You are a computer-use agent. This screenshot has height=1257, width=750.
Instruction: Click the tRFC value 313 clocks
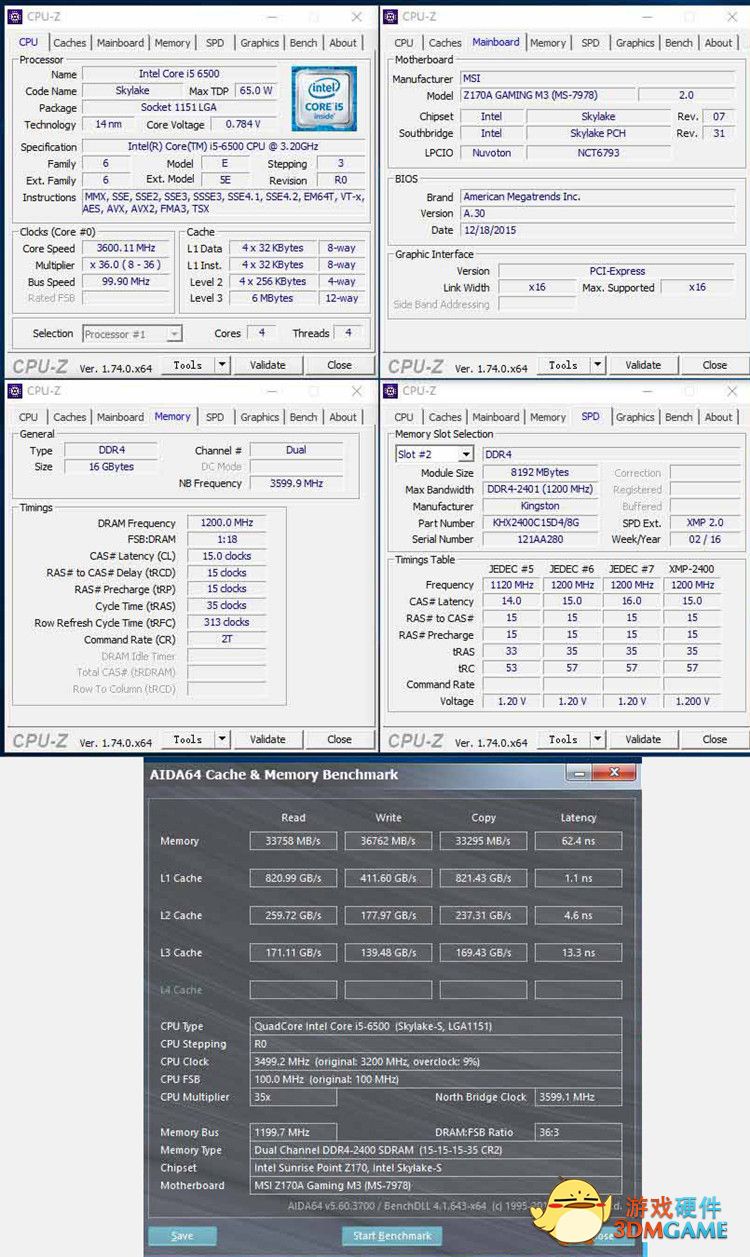(225, 622)
